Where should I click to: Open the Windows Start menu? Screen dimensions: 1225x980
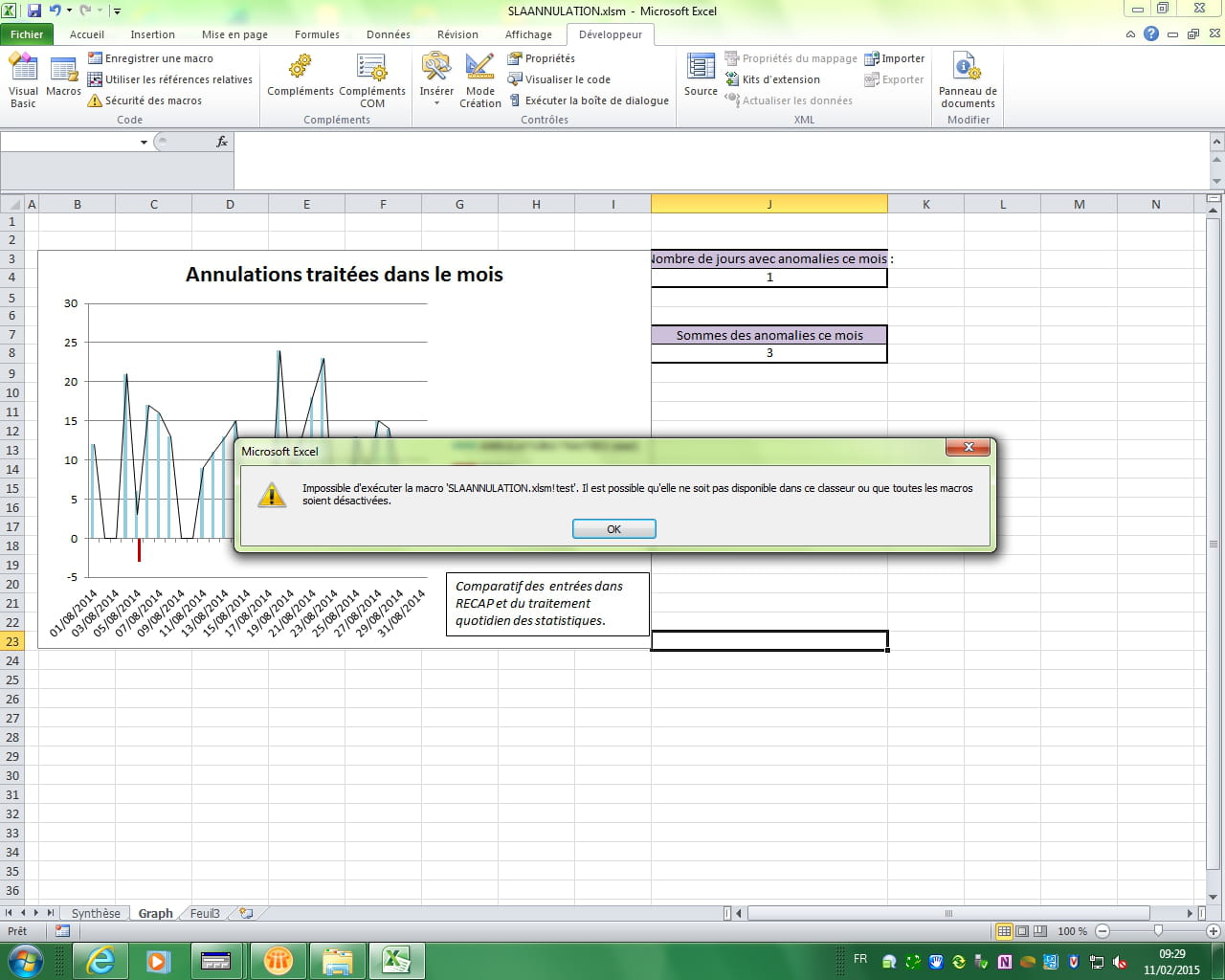click(x=24, y=960)
